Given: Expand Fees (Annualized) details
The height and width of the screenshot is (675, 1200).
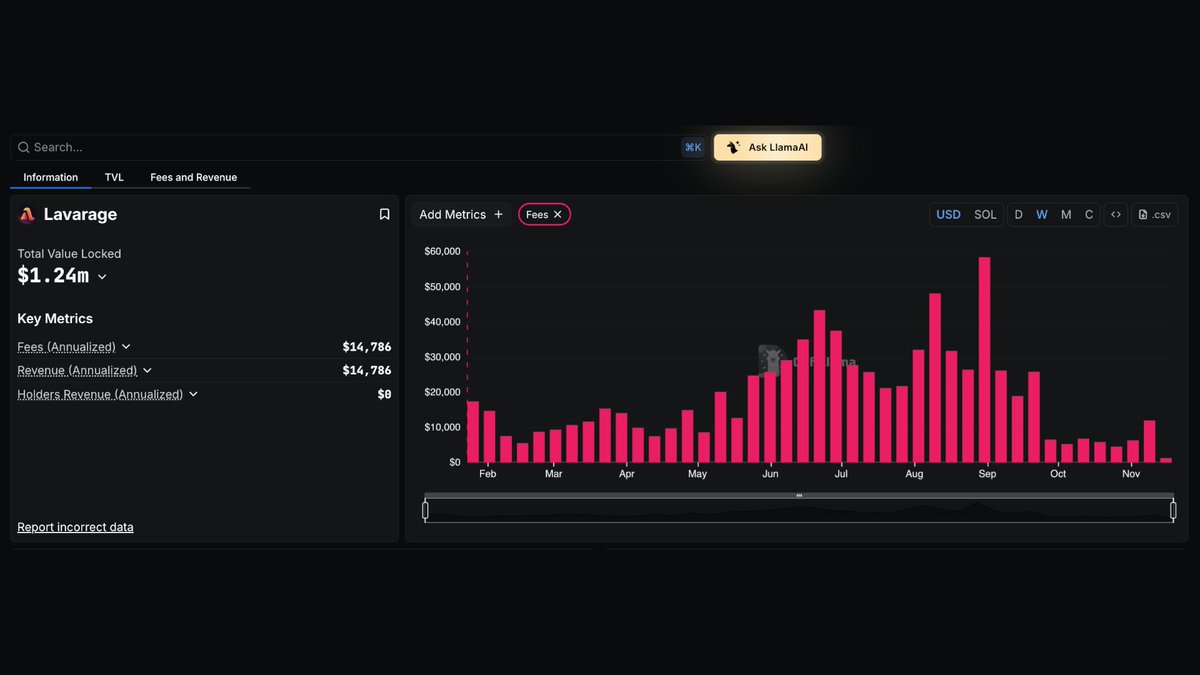Looking at the screenshot, I should click(126, 347).
